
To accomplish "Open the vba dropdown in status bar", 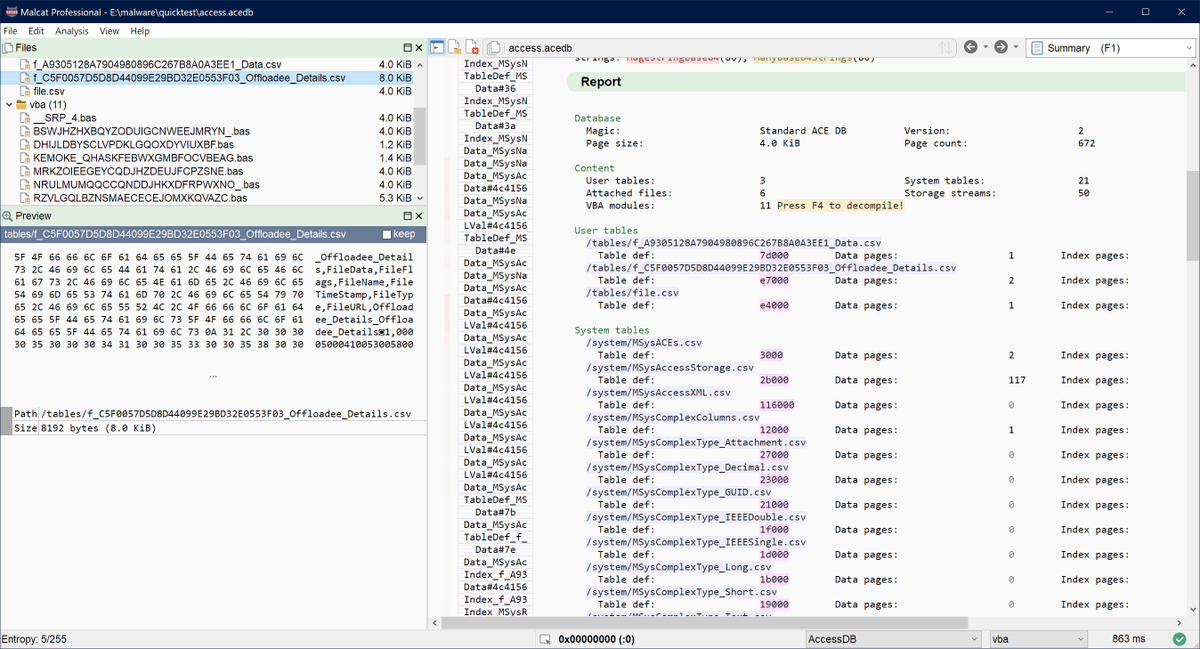I will [1038, 639].
